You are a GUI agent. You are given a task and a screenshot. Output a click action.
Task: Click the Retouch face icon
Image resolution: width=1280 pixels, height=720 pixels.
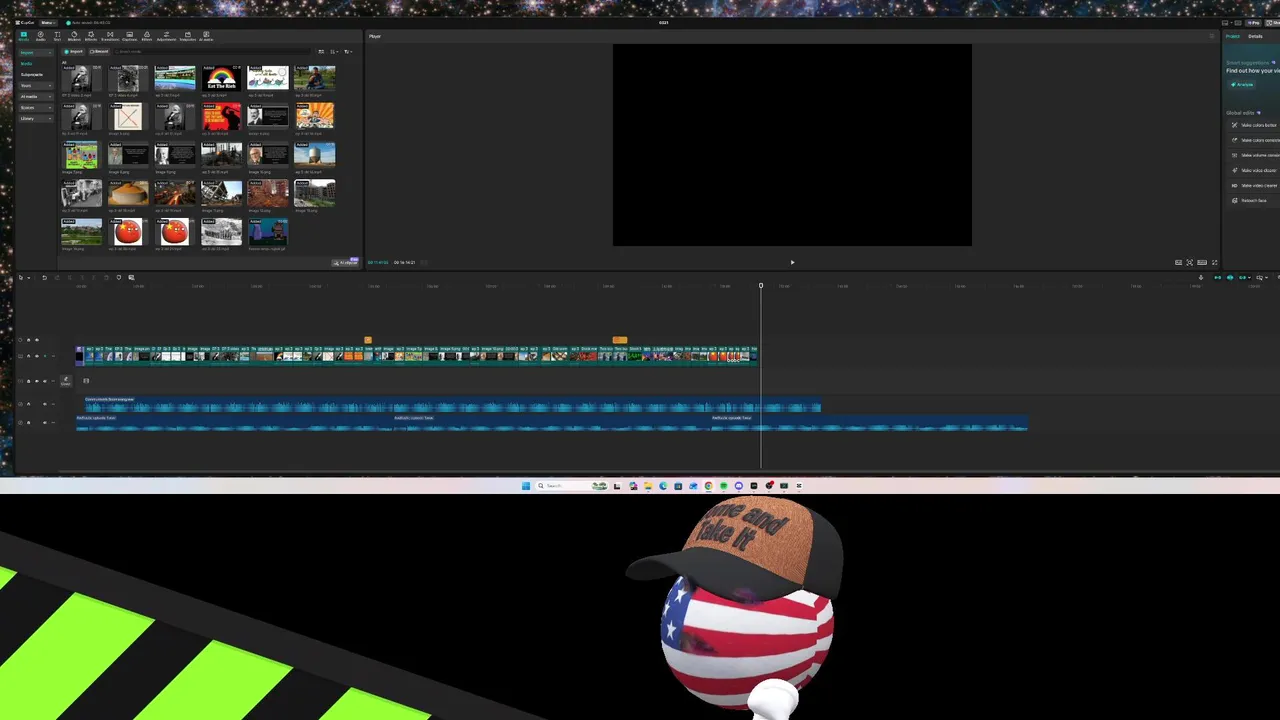coord(1235,201)
